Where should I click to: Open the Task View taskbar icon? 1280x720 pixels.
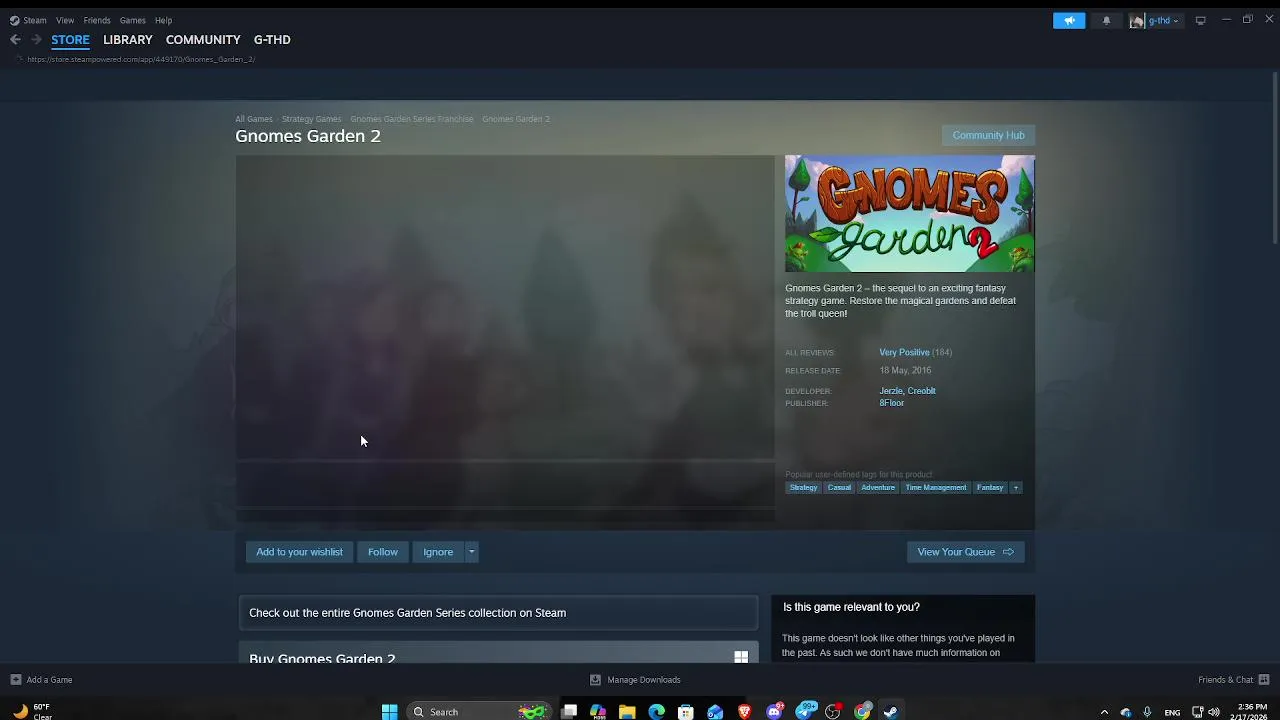click(x=569, y=712)
